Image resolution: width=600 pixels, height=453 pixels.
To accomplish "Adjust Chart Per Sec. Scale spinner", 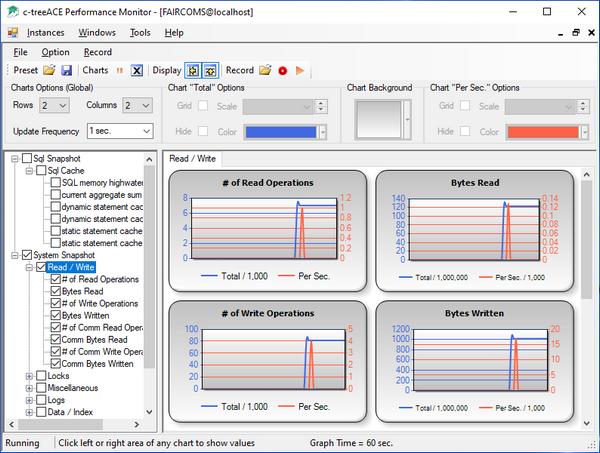I will tap(583, 107).
